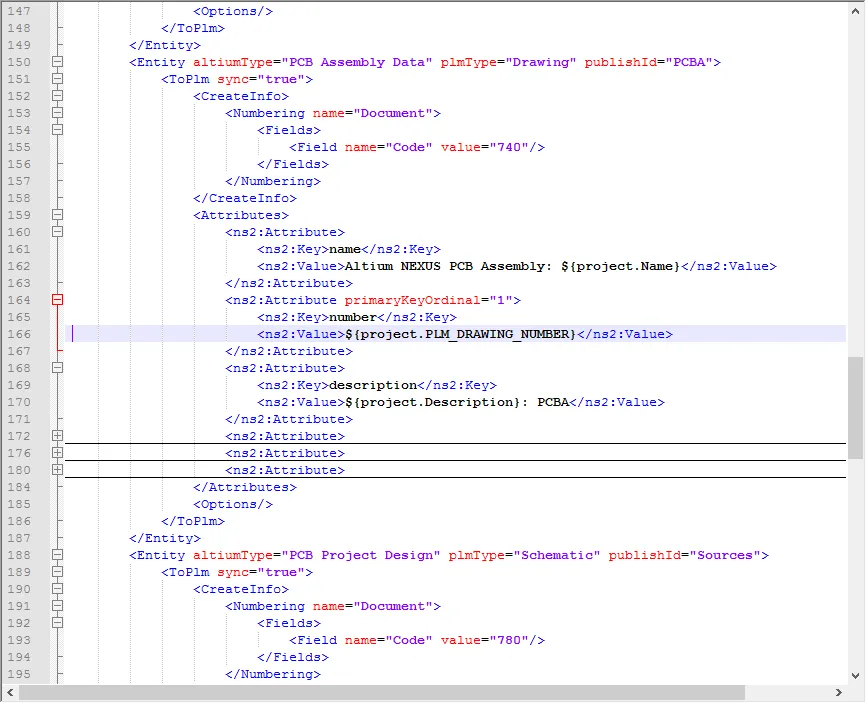Click the key text "number" on line 165

(x=353, y=317)
